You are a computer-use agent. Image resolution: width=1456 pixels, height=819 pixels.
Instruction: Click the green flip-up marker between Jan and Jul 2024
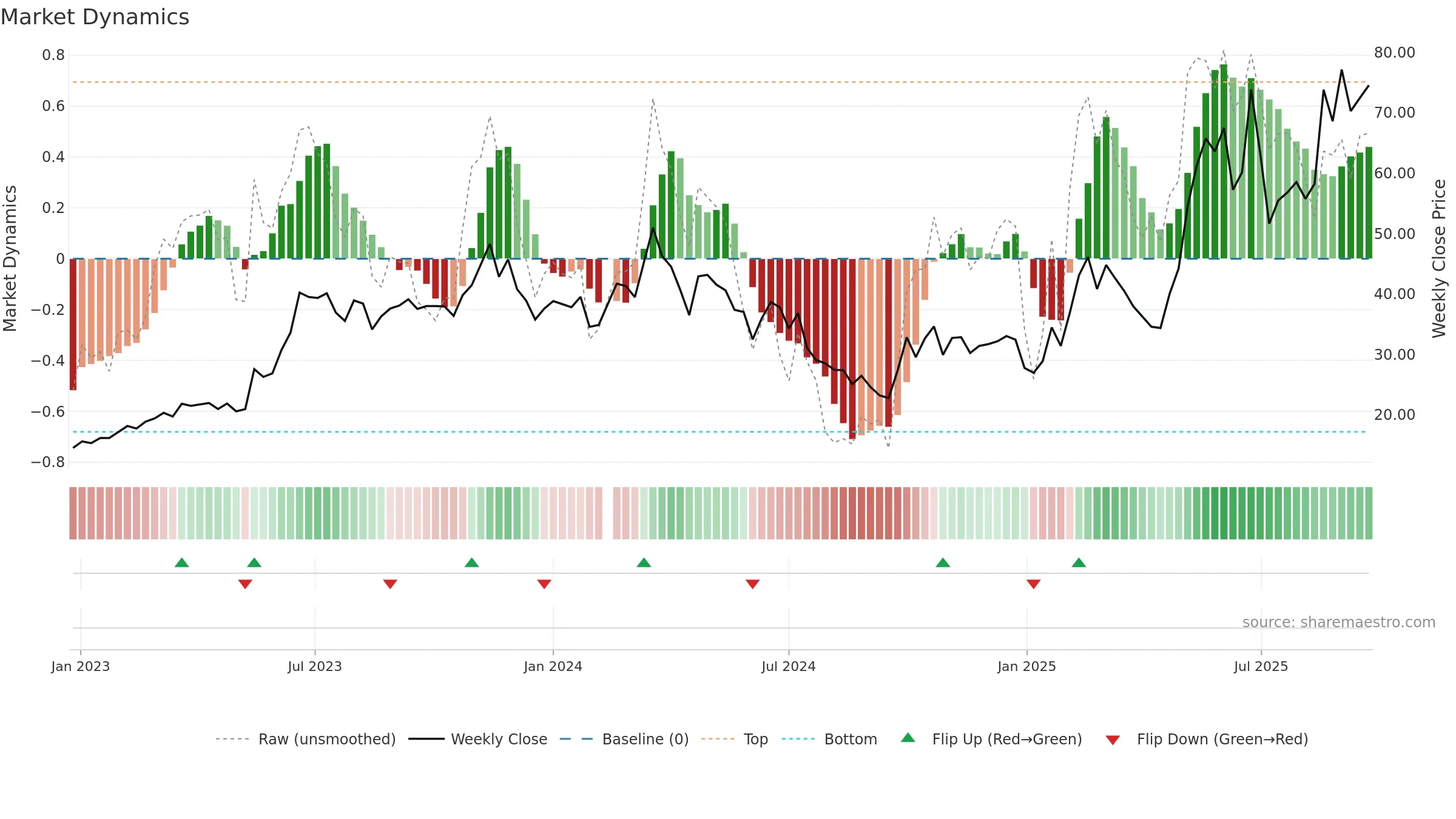(644, 562)
